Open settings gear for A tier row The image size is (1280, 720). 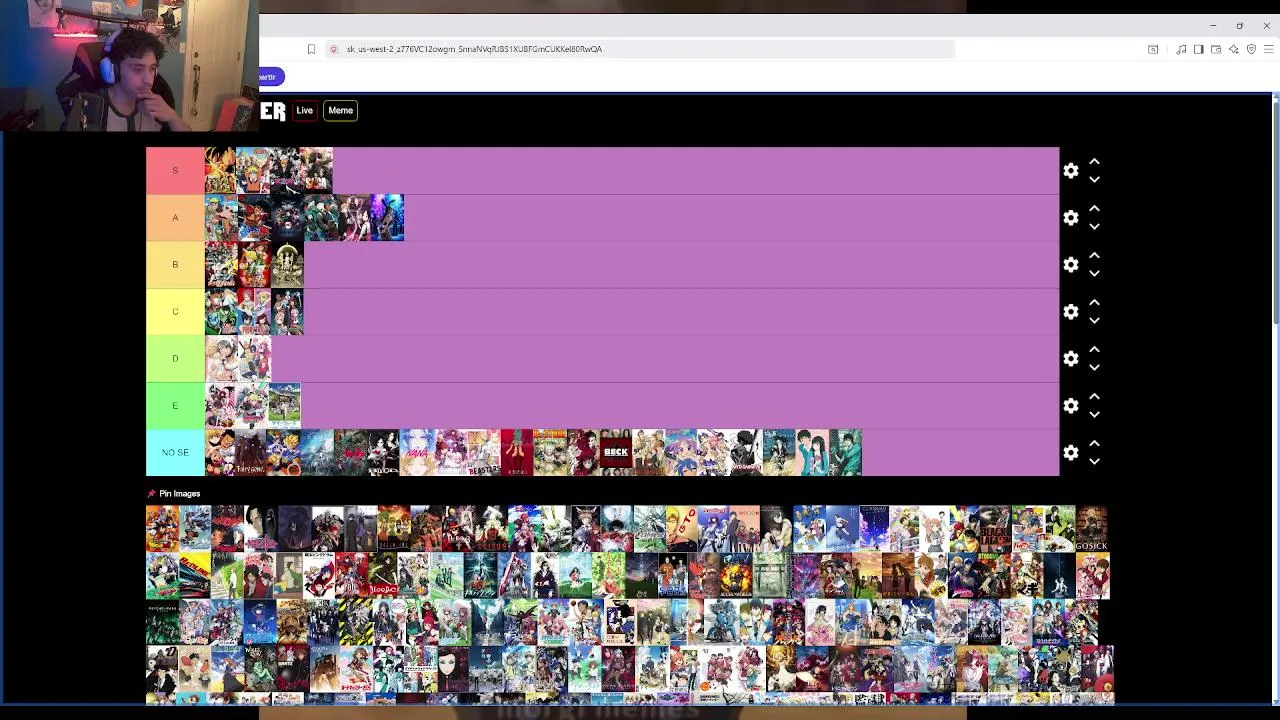click(x=1071, y=218)
